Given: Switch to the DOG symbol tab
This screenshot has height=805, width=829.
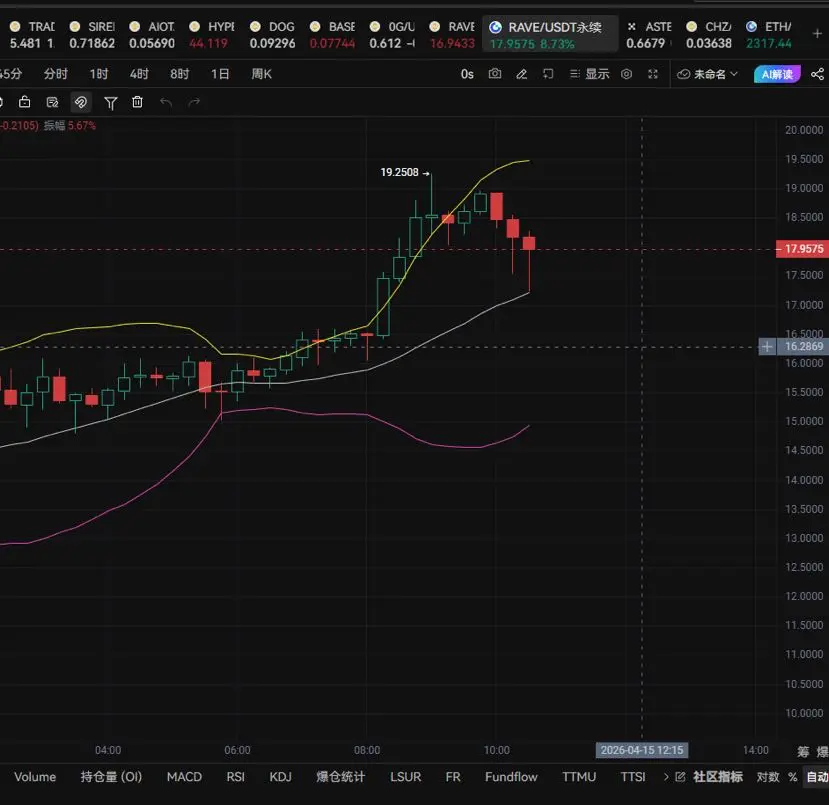Looking at the screenshot, I should tap(272, 34).
